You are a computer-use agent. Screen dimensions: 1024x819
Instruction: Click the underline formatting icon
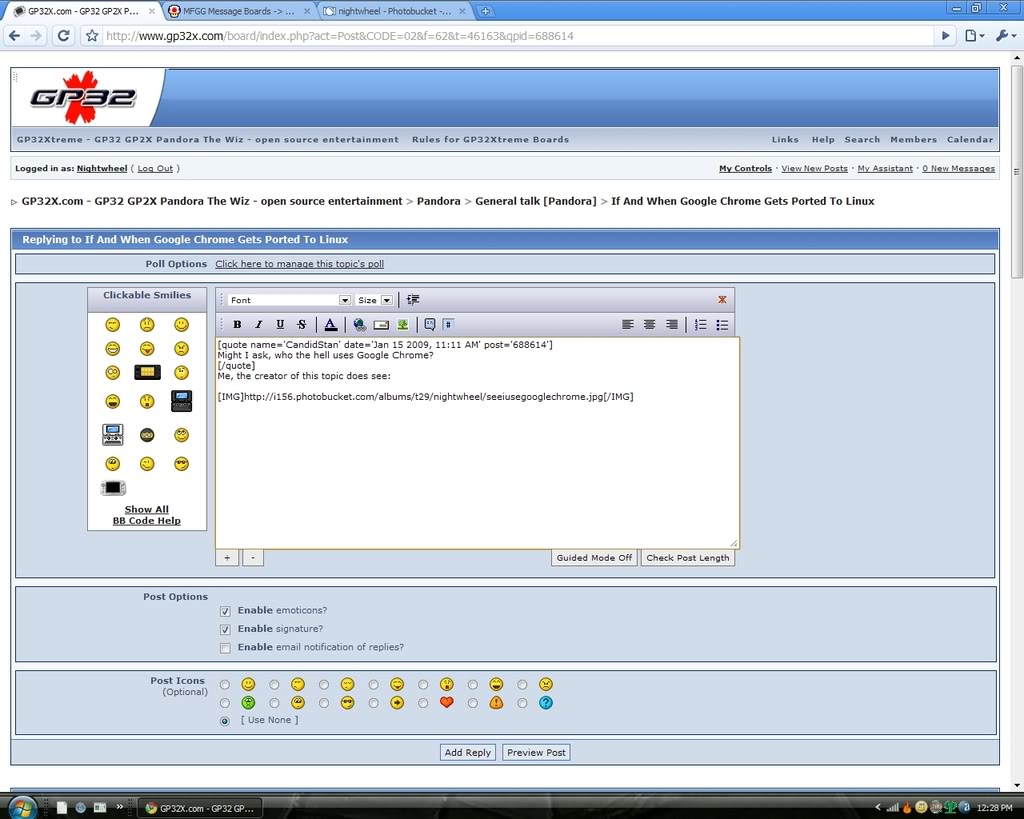pos(280,324)
